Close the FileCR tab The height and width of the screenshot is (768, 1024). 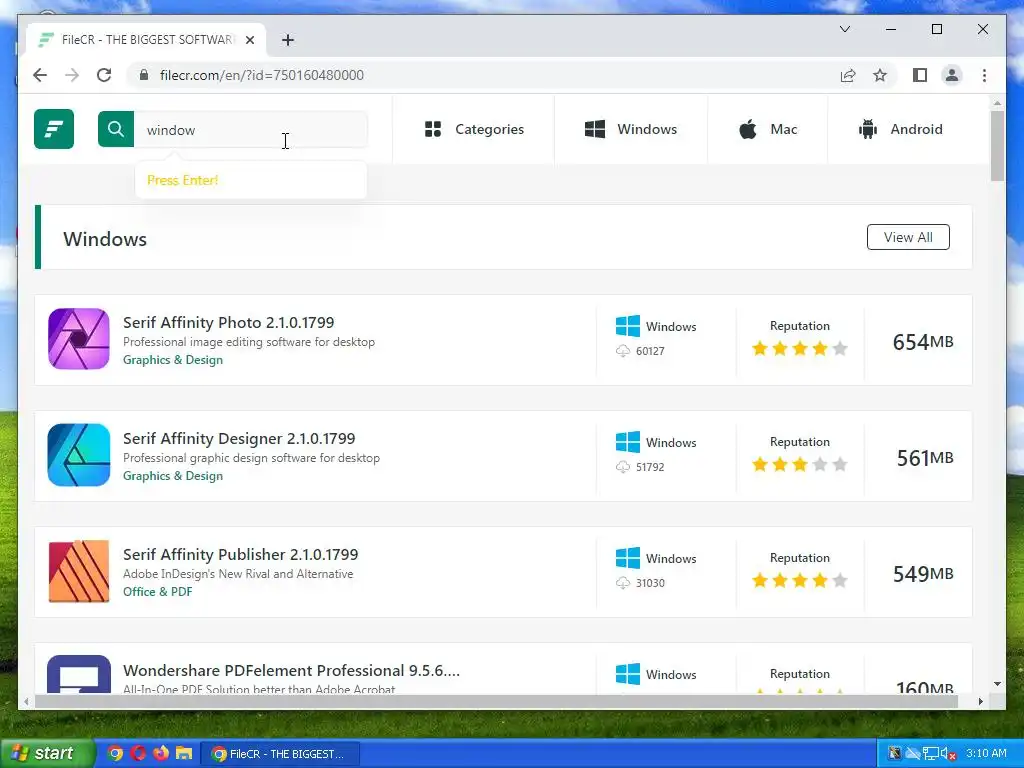pyautogui.click(x=249, y=40)
